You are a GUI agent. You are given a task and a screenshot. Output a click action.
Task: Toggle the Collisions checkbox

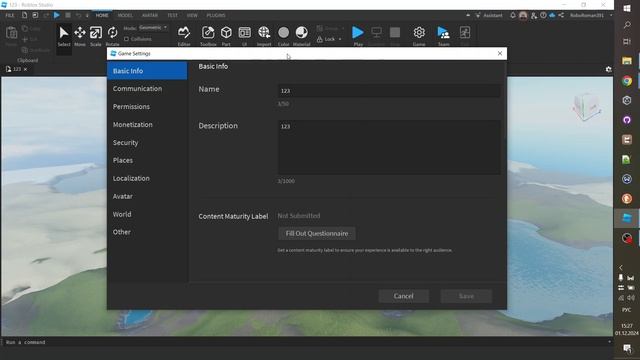point(127,39)
